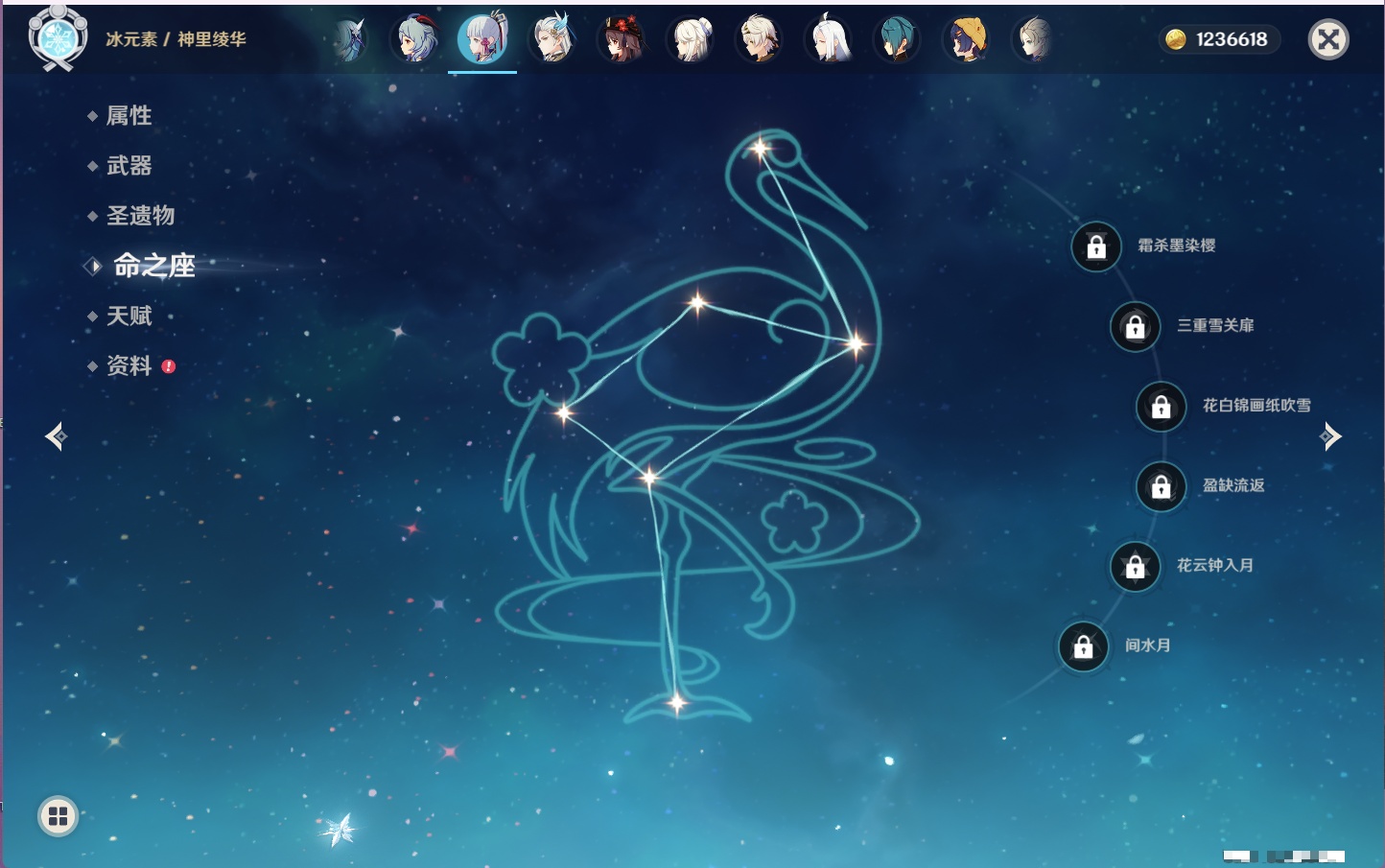Image resolution: width=1385 pixels, height=868 pixels.
Task: Switch to Hu Tao's character portrait
Action: tap(622, 39)
